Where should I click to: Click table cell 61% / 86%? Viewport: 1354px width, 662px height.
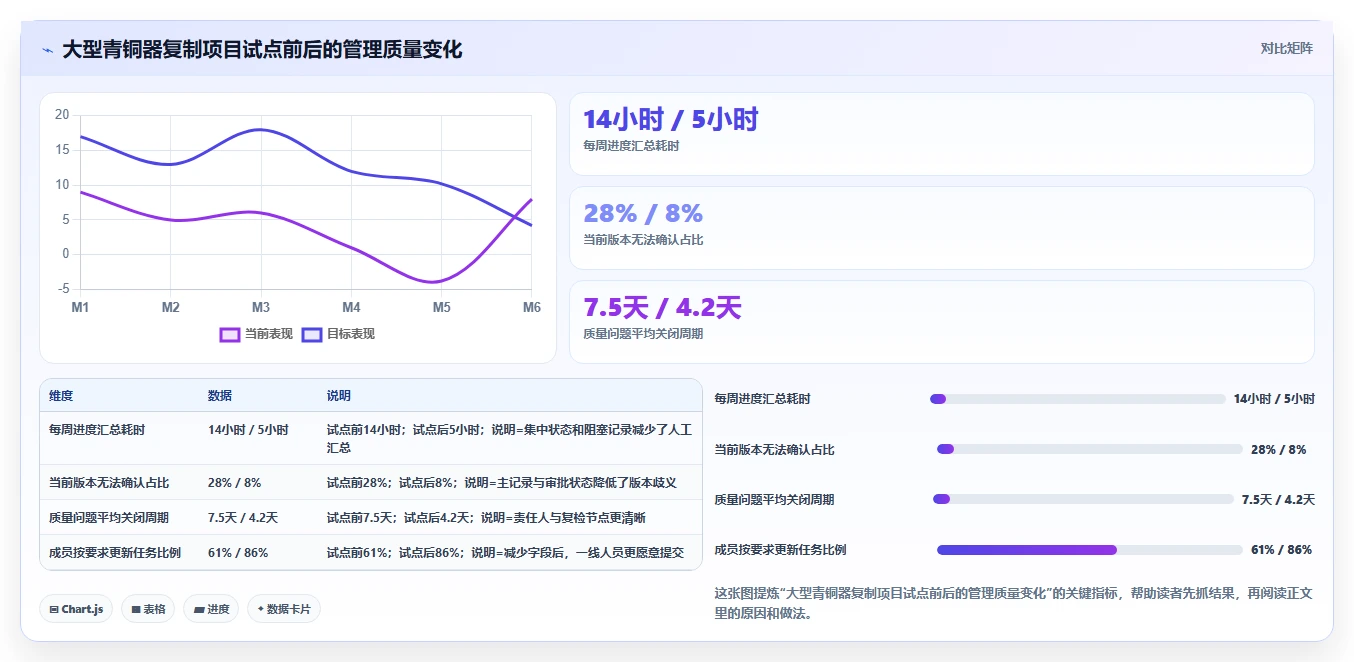pos(238,553)
